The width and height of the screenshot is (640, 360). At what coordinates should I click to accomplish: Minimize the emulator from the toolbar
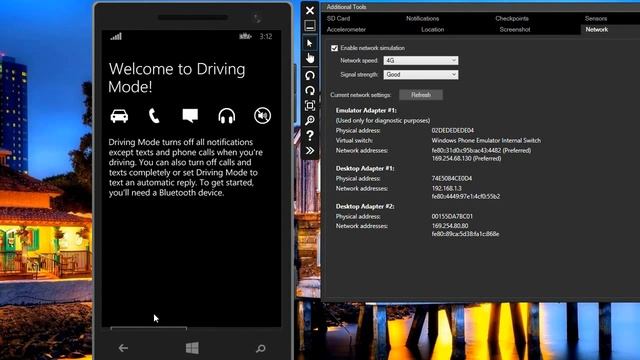[310, 26]
